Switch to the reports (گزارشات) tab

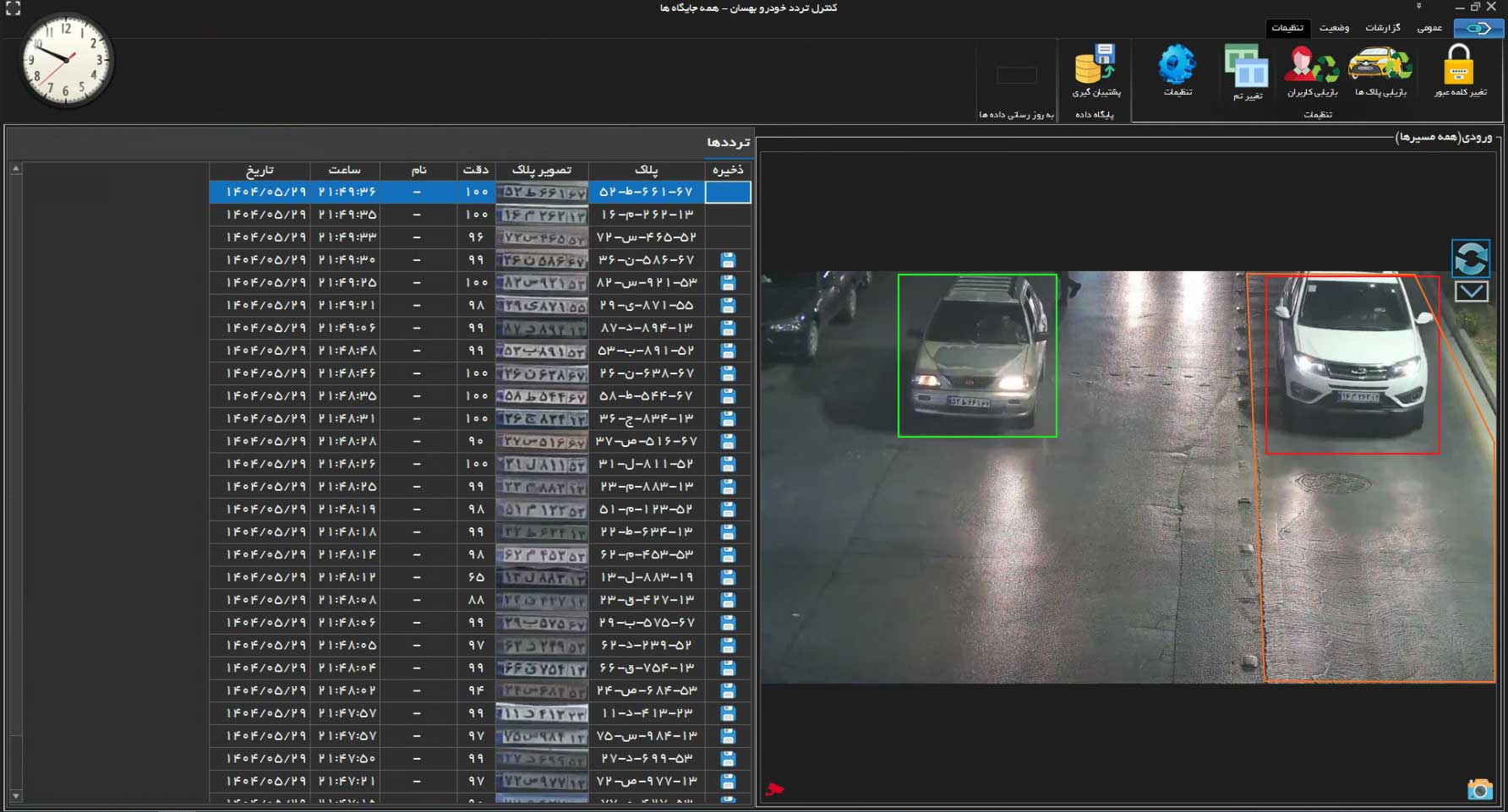[x=1383, y=28]
